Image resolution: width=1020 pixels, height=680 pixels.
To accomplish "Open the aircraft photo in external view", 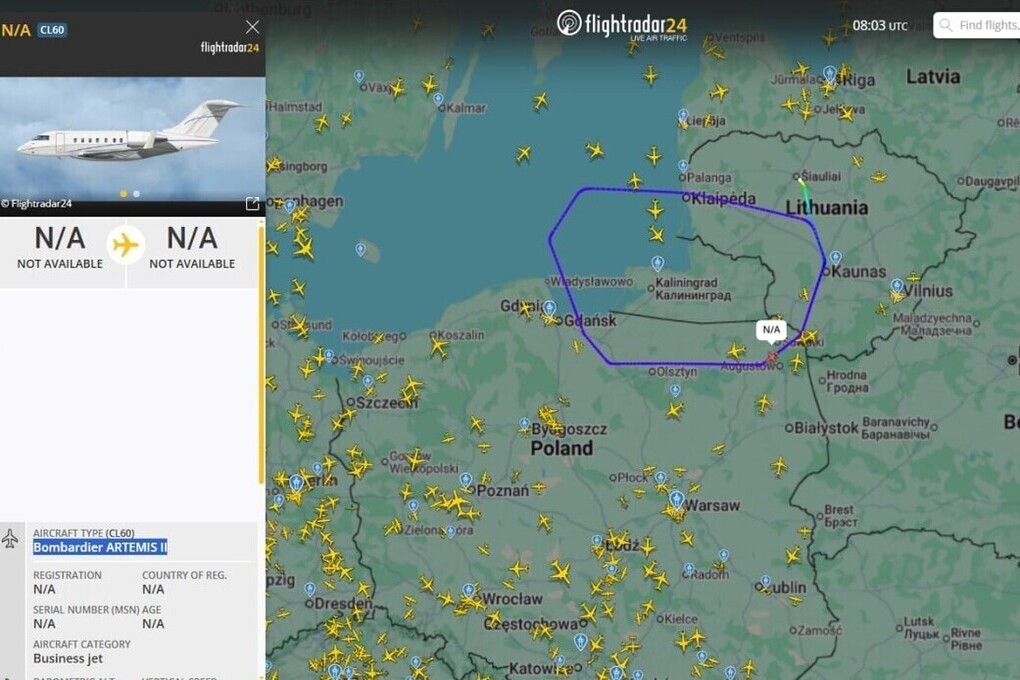I will (252, 204).
